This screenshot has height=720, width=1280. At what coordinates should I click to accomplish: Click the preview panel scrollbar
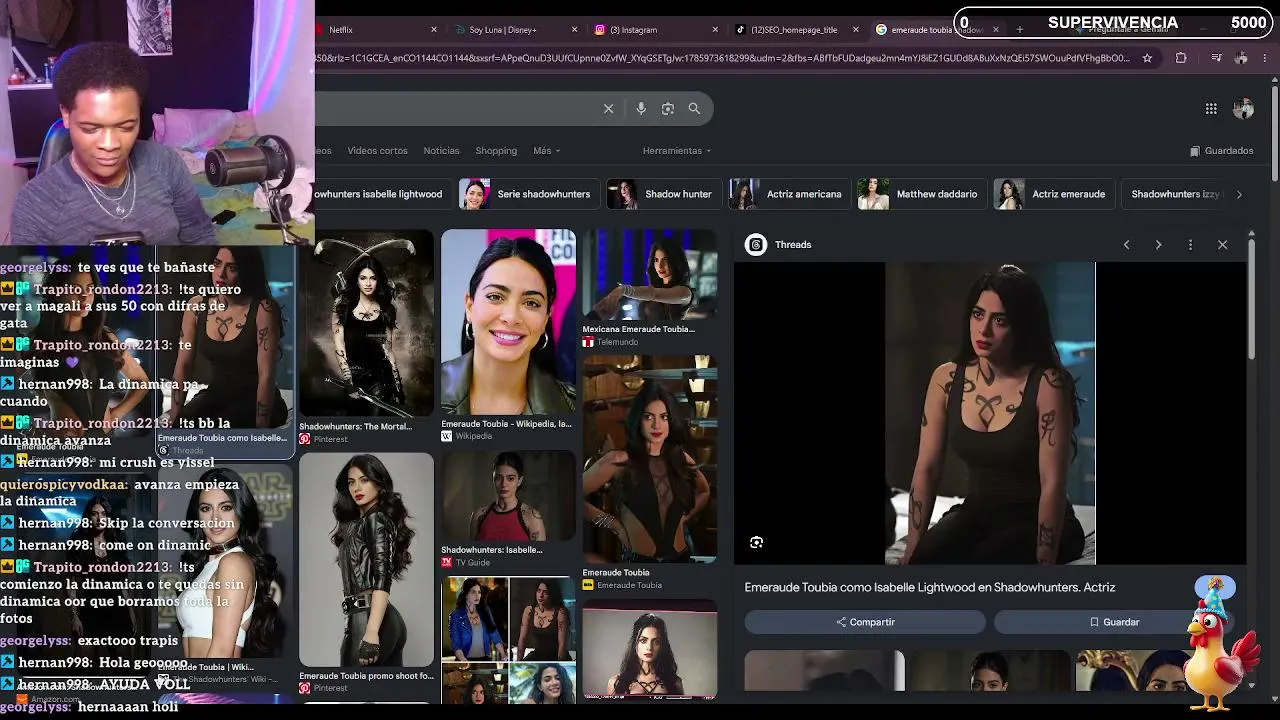tap(1251, 300)
